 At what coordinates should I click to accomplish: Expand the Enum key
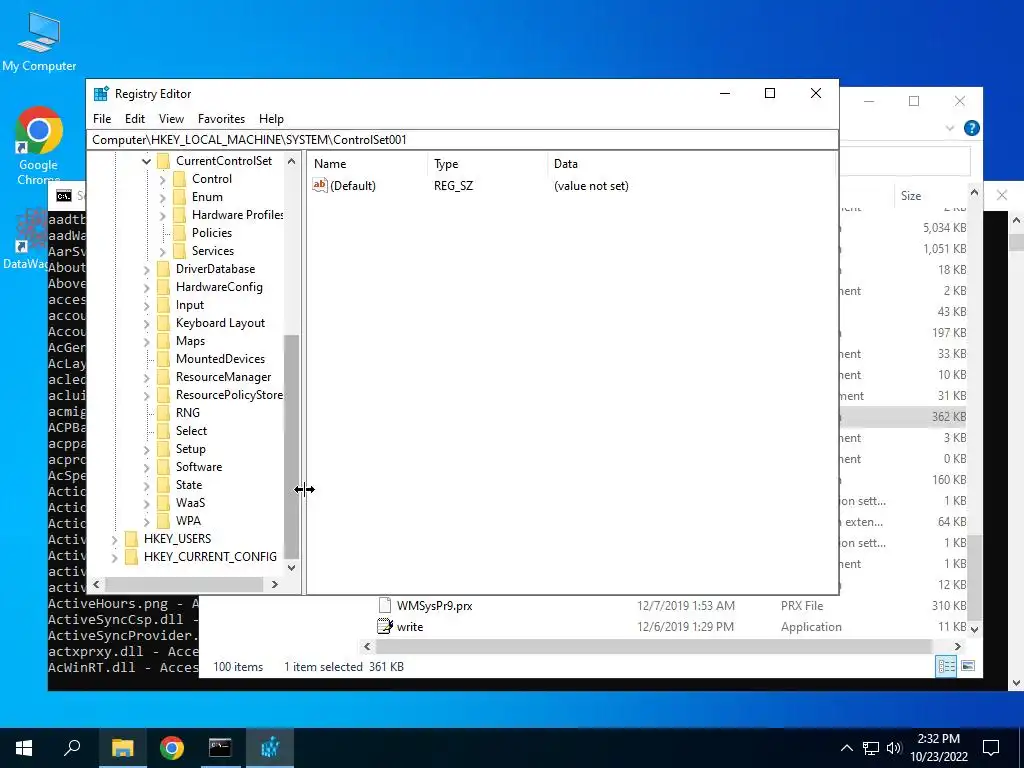pyautogui.click(x=163, y=197)
